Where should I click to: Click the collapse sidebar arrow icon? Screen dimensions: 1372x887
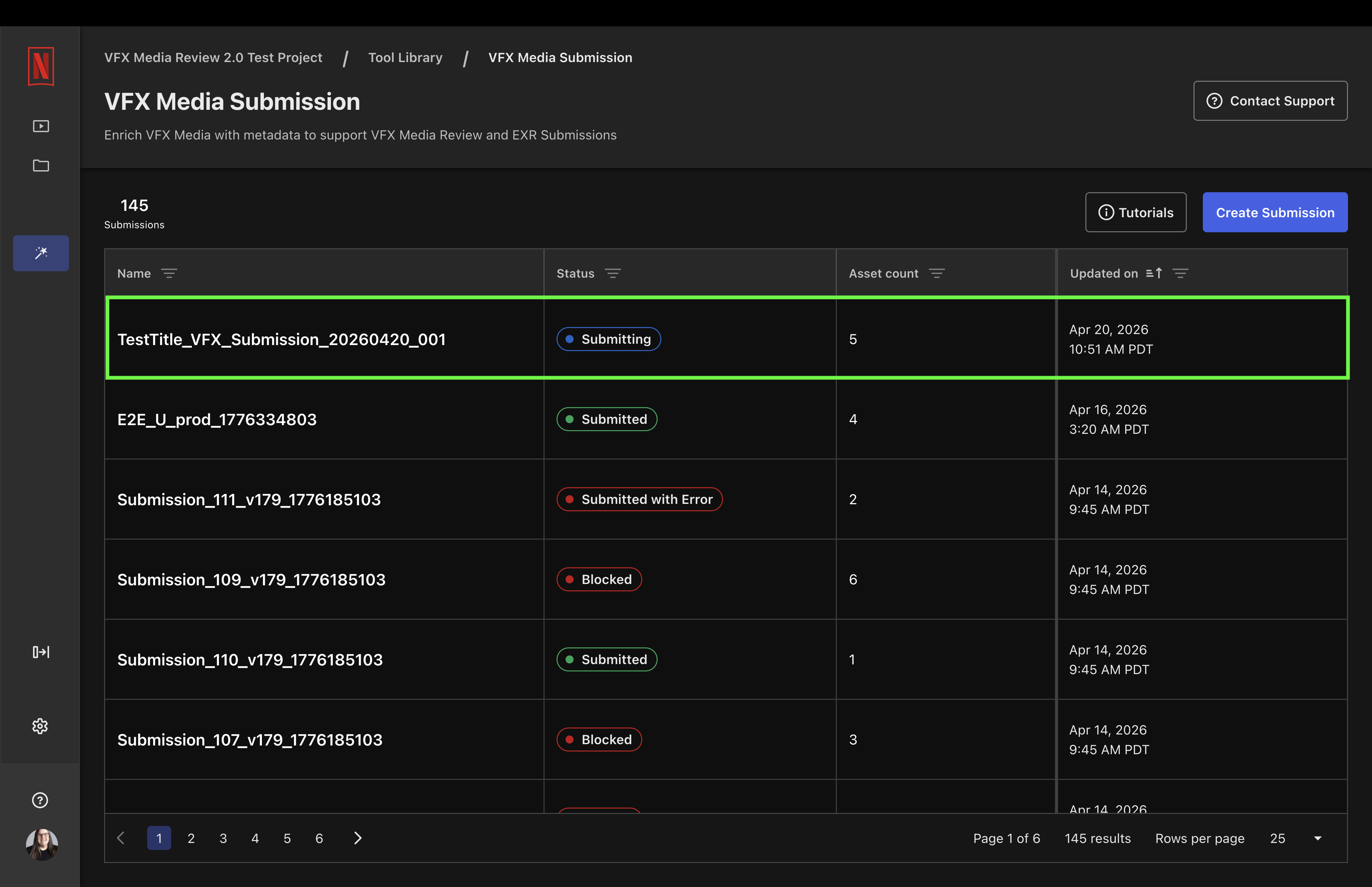tap(41, 652)
